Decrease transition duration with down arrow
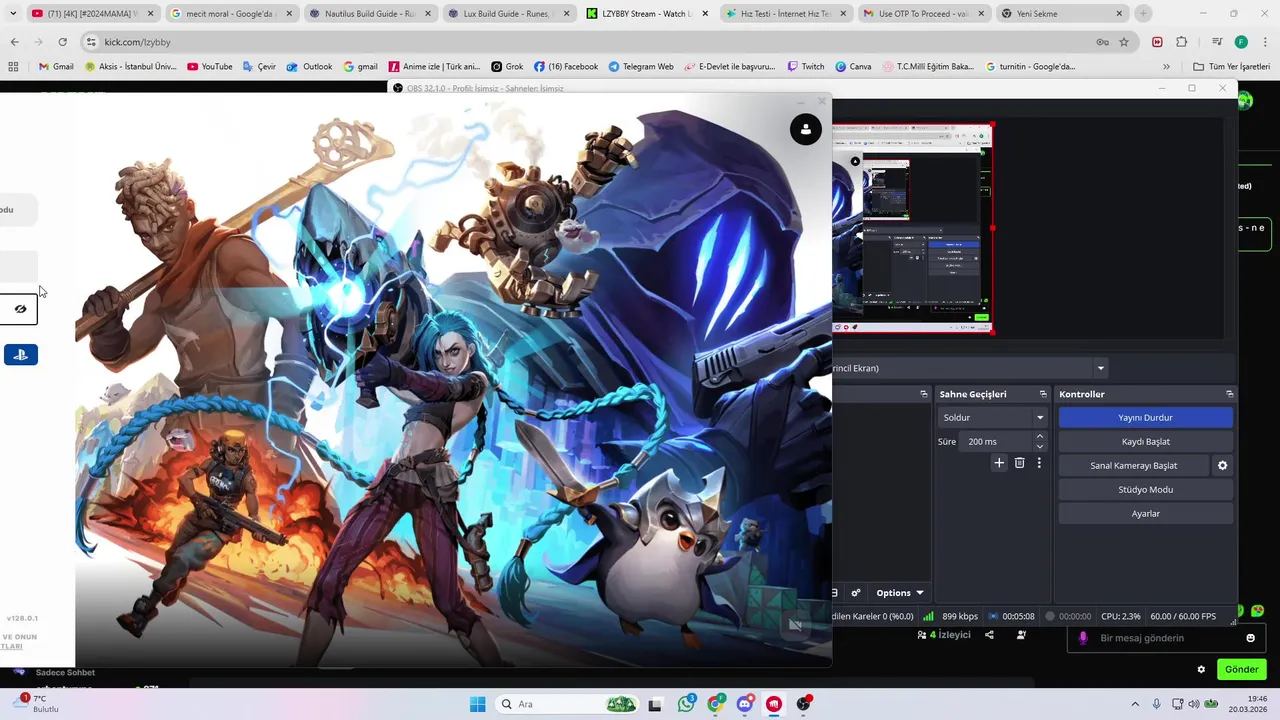Screen dimensions: 1280x720 tap(1040, 446)
